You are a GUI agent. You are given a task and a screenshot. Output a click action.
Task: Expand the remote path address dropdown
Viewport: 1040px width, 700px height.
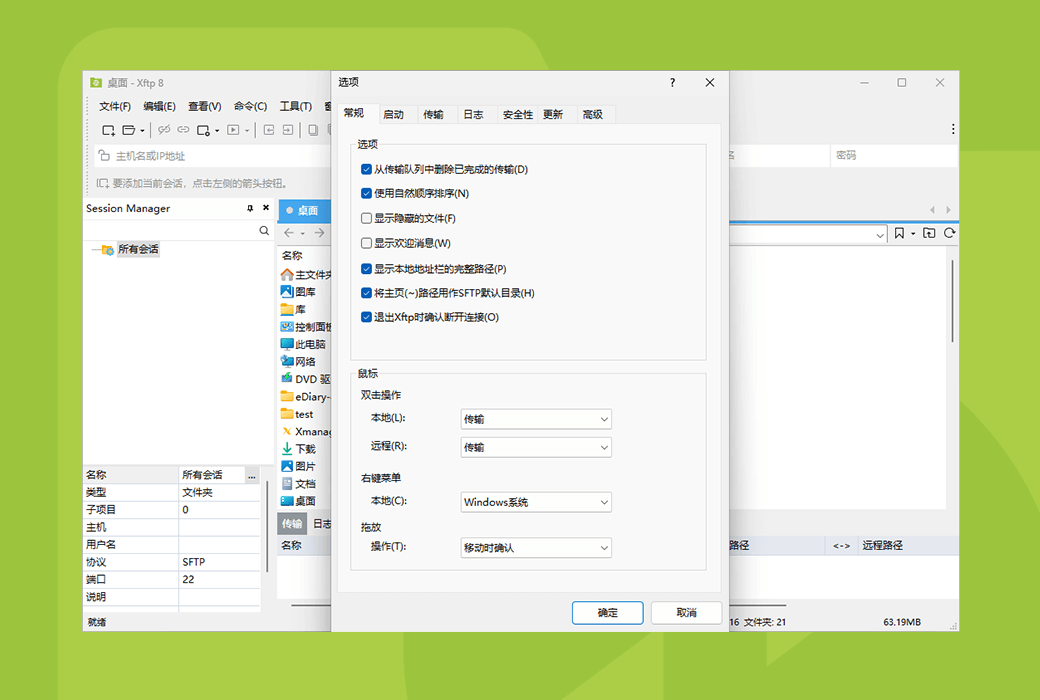(x=879, y=234)
